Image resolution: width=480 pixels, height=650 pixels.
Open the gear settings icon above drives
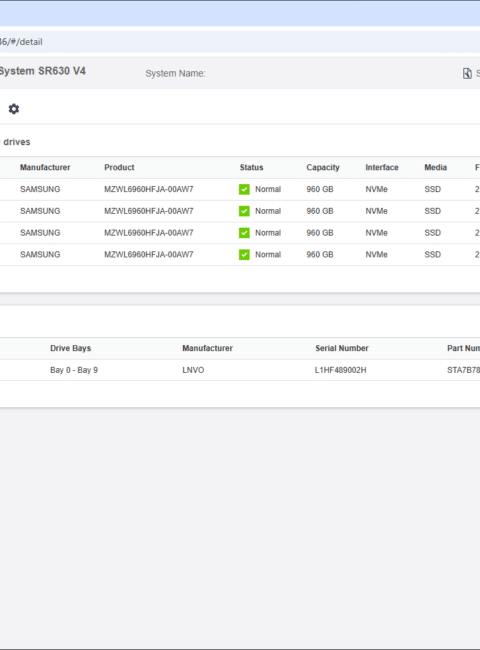14,109
